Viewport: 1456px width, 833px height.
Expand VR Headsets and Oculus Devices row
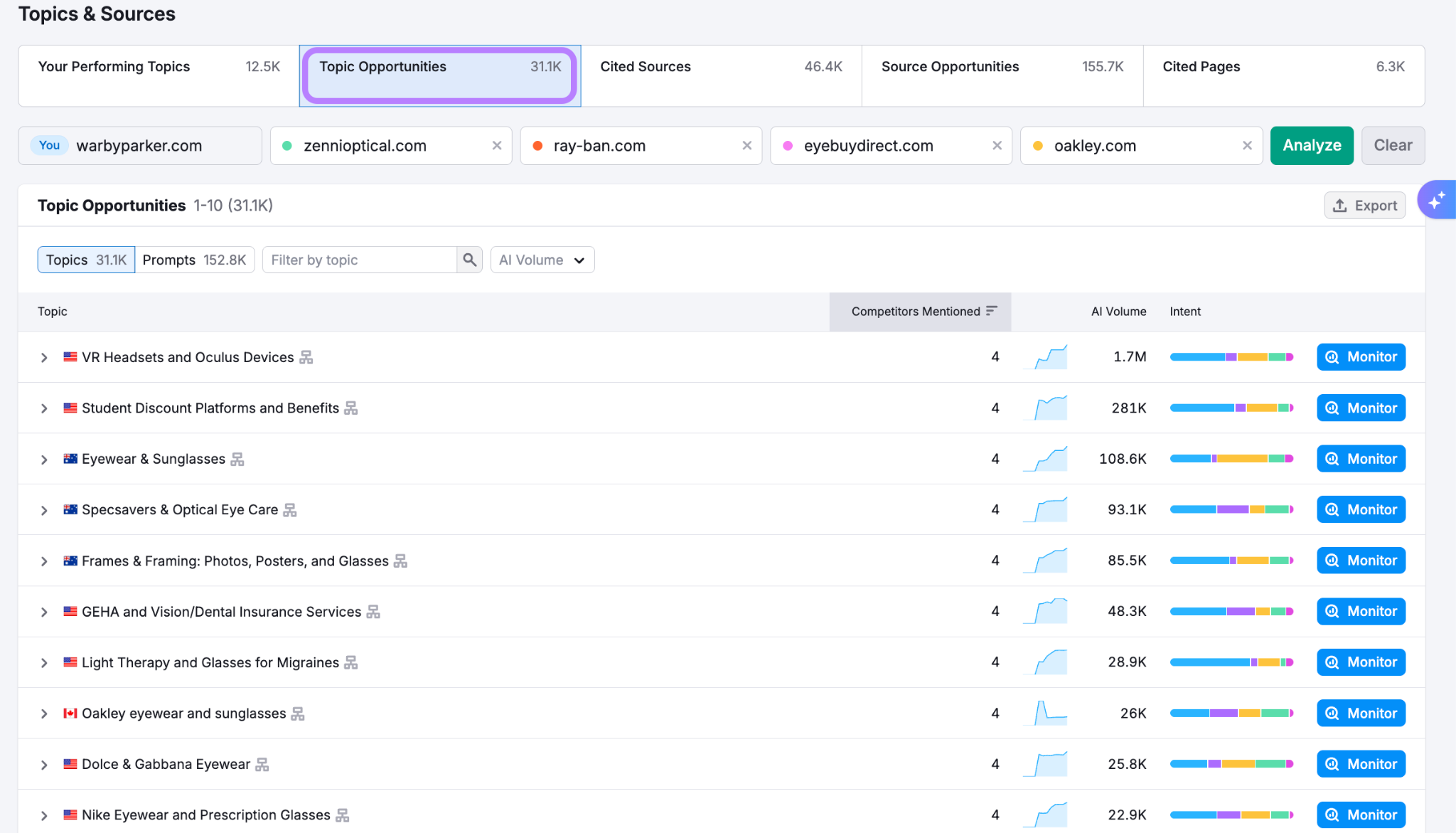point(44,357)
